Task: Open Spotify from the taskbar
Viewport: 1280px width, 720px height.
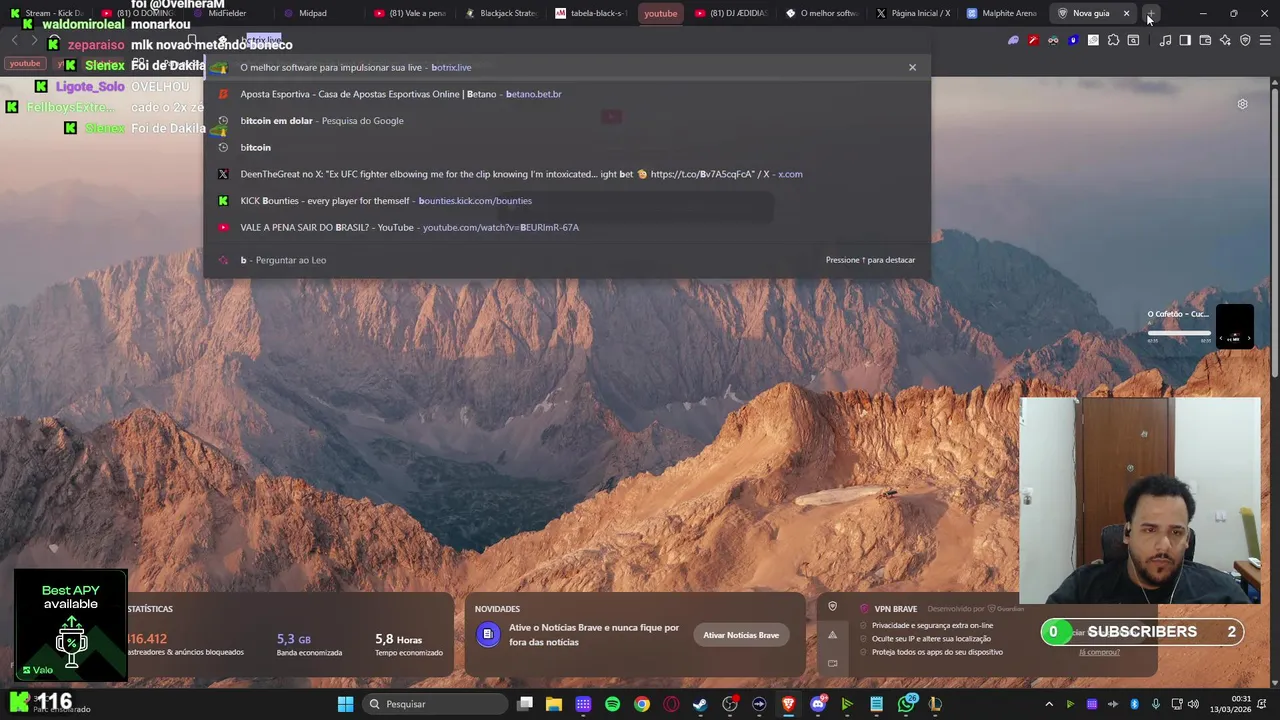Action: (x=612, y=704)
